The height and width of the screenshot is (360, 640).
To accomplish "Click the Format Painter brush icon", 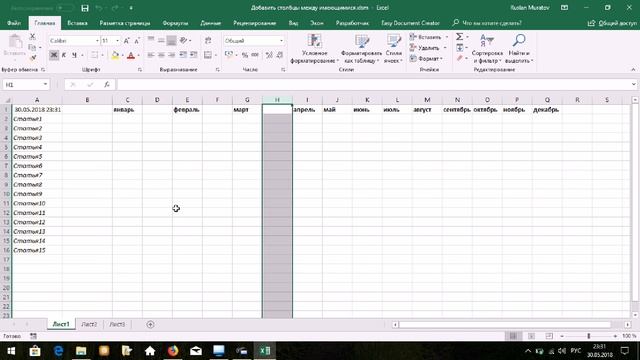I will pyautogui.click(x=33, y=58).
